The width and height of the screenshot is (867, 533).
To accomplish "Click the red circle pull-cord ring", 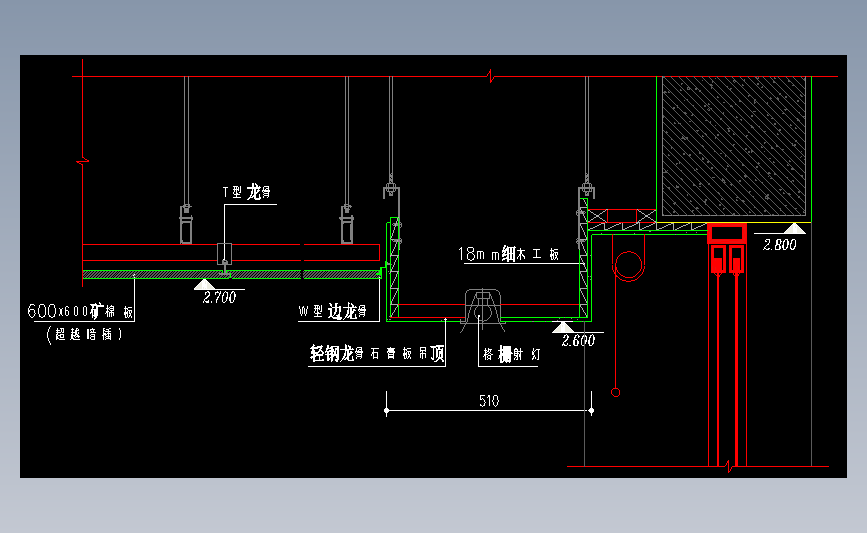I will point(615,393).
